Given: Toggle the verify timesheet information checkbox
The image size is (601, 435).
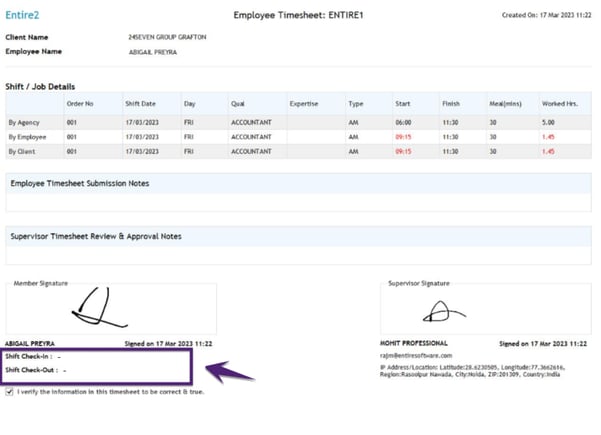Looking at the screenshot, I should [9, 392].
